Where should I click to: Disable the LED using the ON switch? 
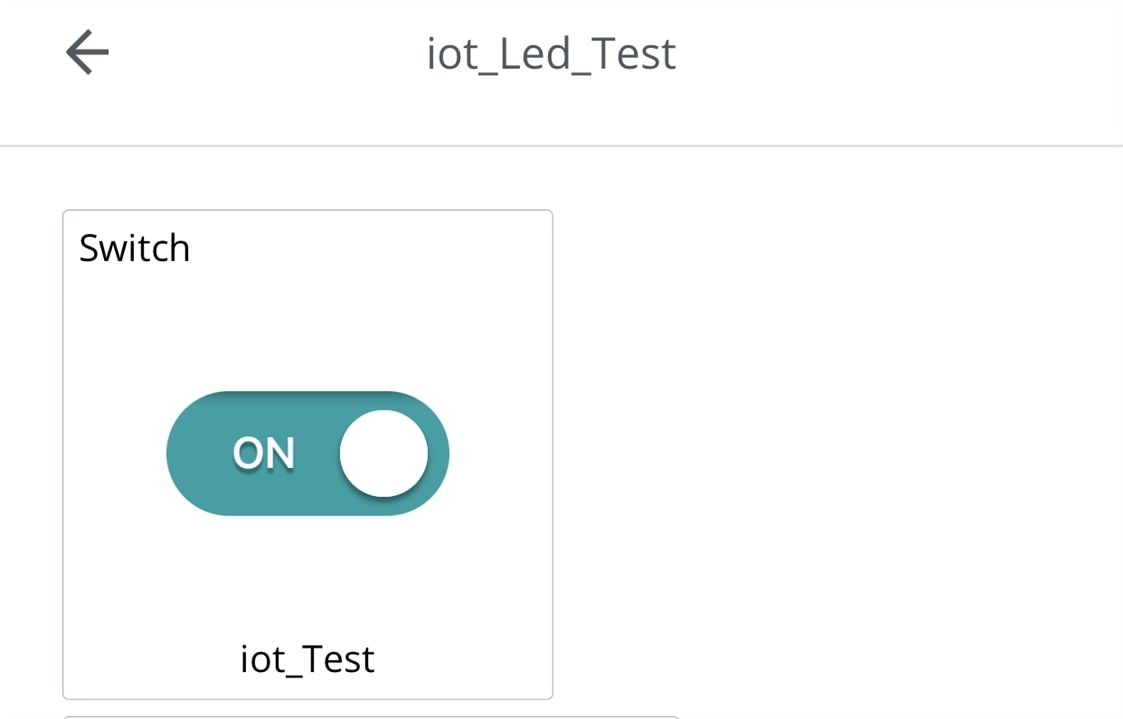pos(308,453)
